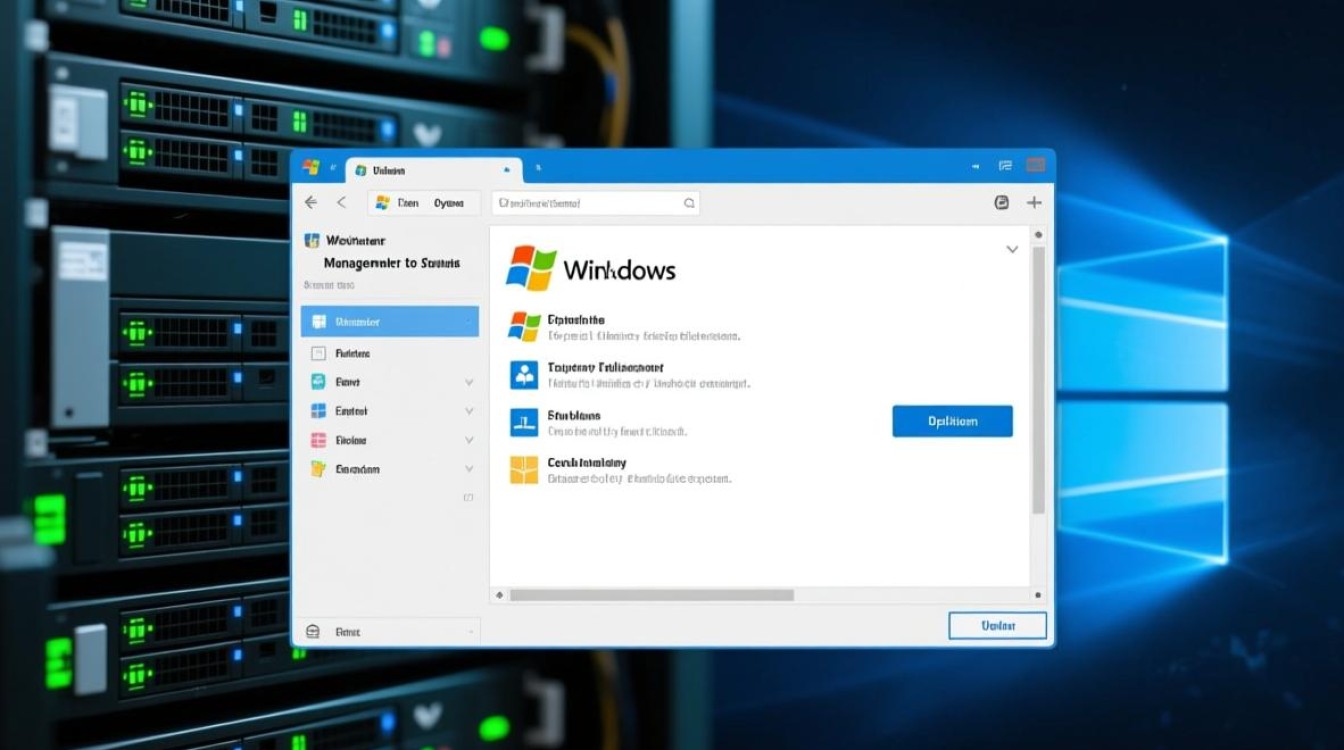The height and width of the screenshot is (750, 1344).
Task: Expand the teal-icon sidebar item chevron
Action: 469,382
